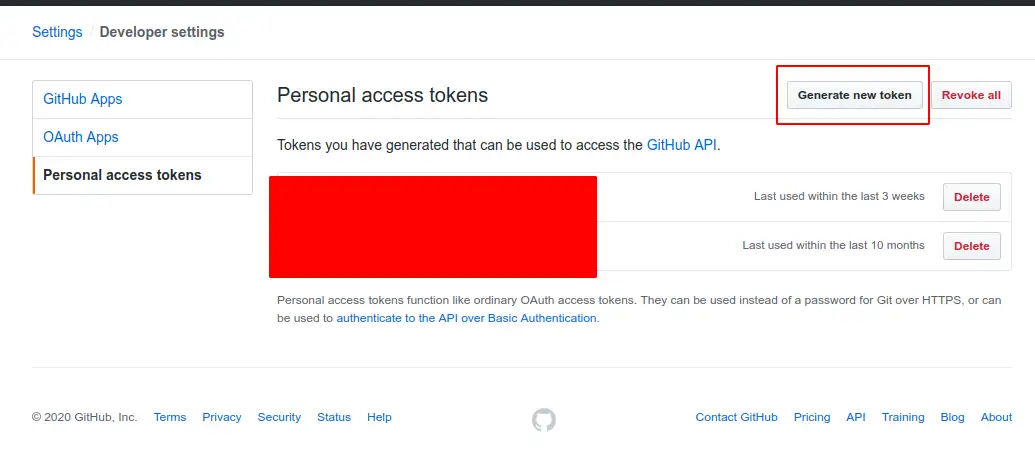
Task: Check the Status footer link
Action: [x=334, y=417]
